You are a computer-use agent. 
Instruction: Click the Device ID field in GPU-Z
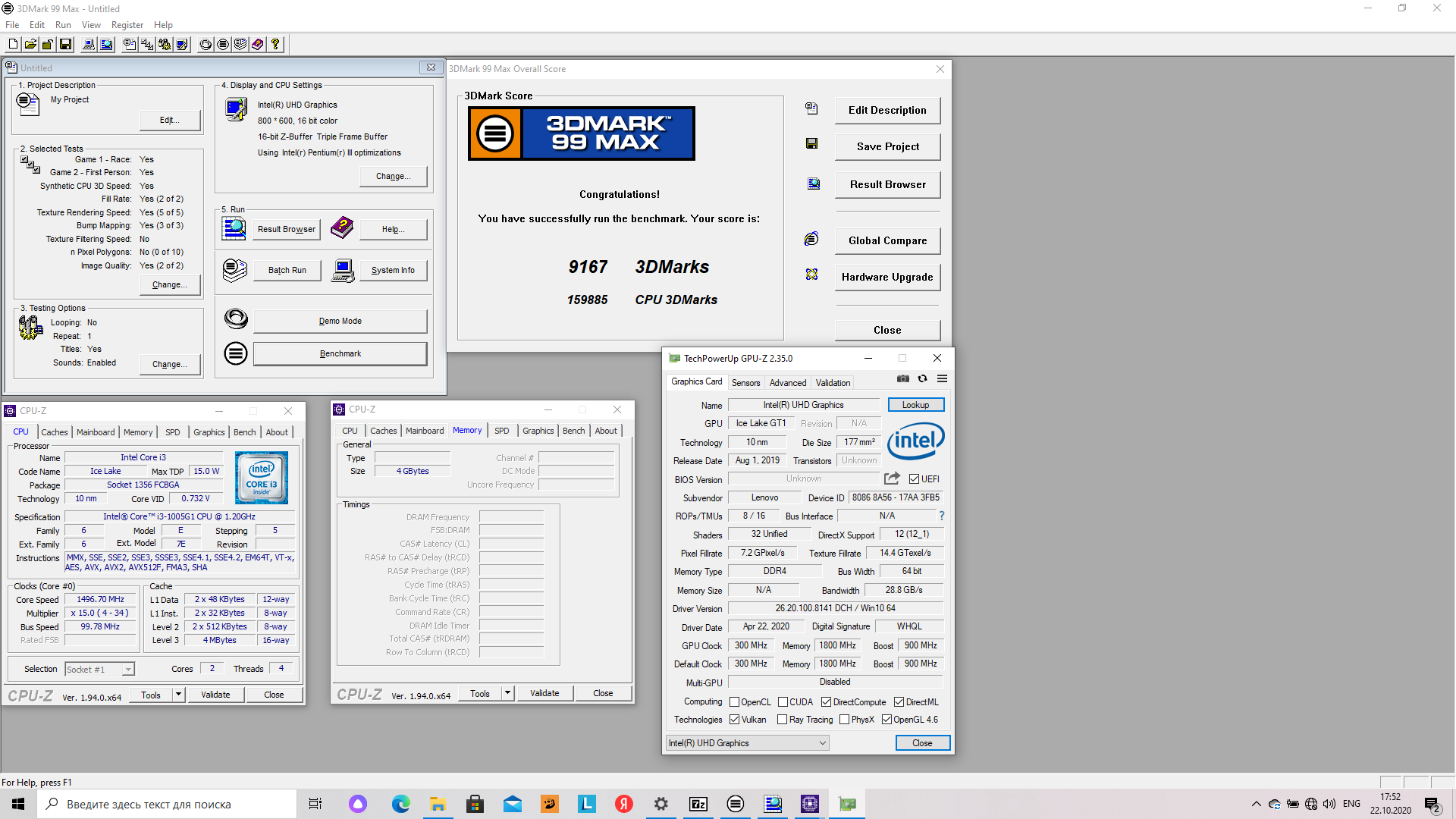(896, 497)
